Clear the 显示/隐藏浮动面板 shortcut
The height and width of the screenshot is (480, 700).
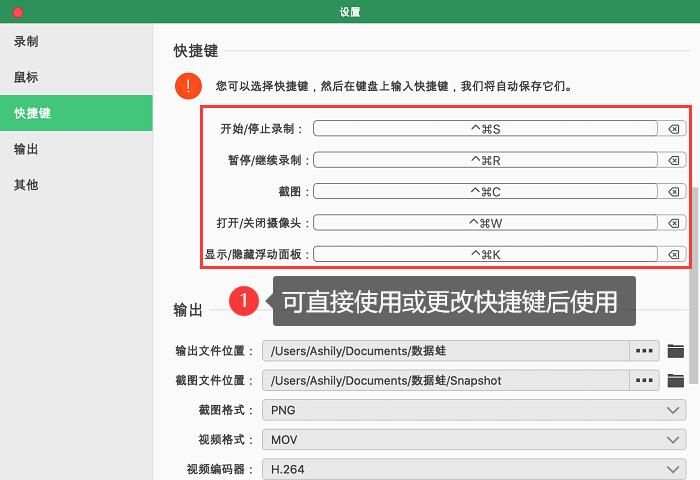tap(673, 255)
